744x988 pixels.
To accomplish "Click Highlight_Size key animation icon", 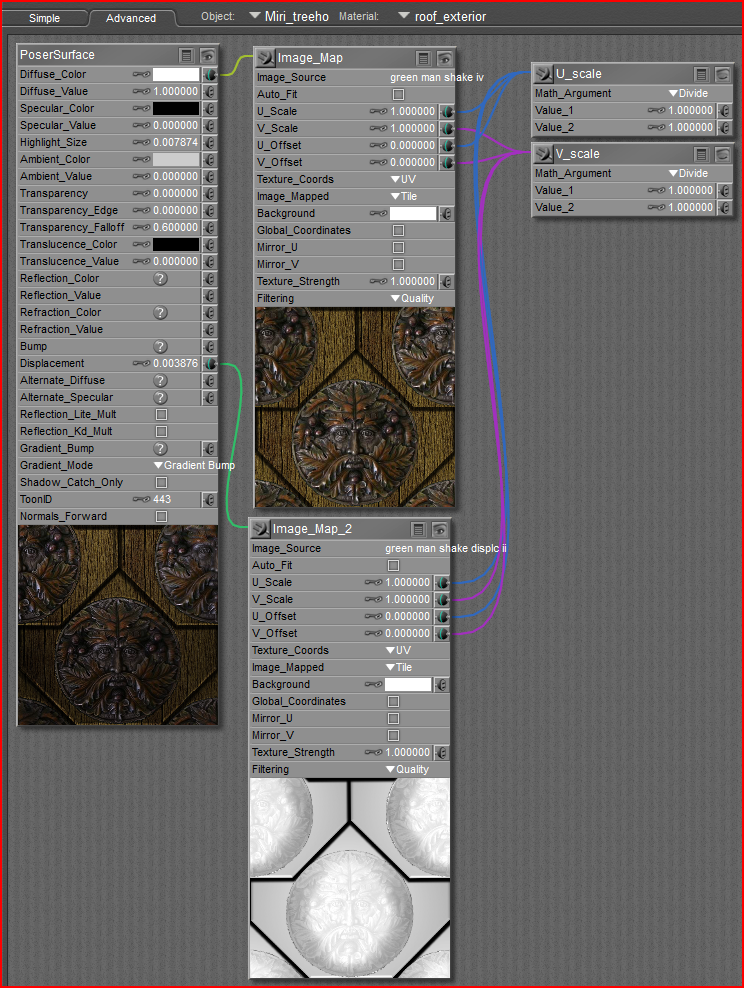I will pos(142,142).
